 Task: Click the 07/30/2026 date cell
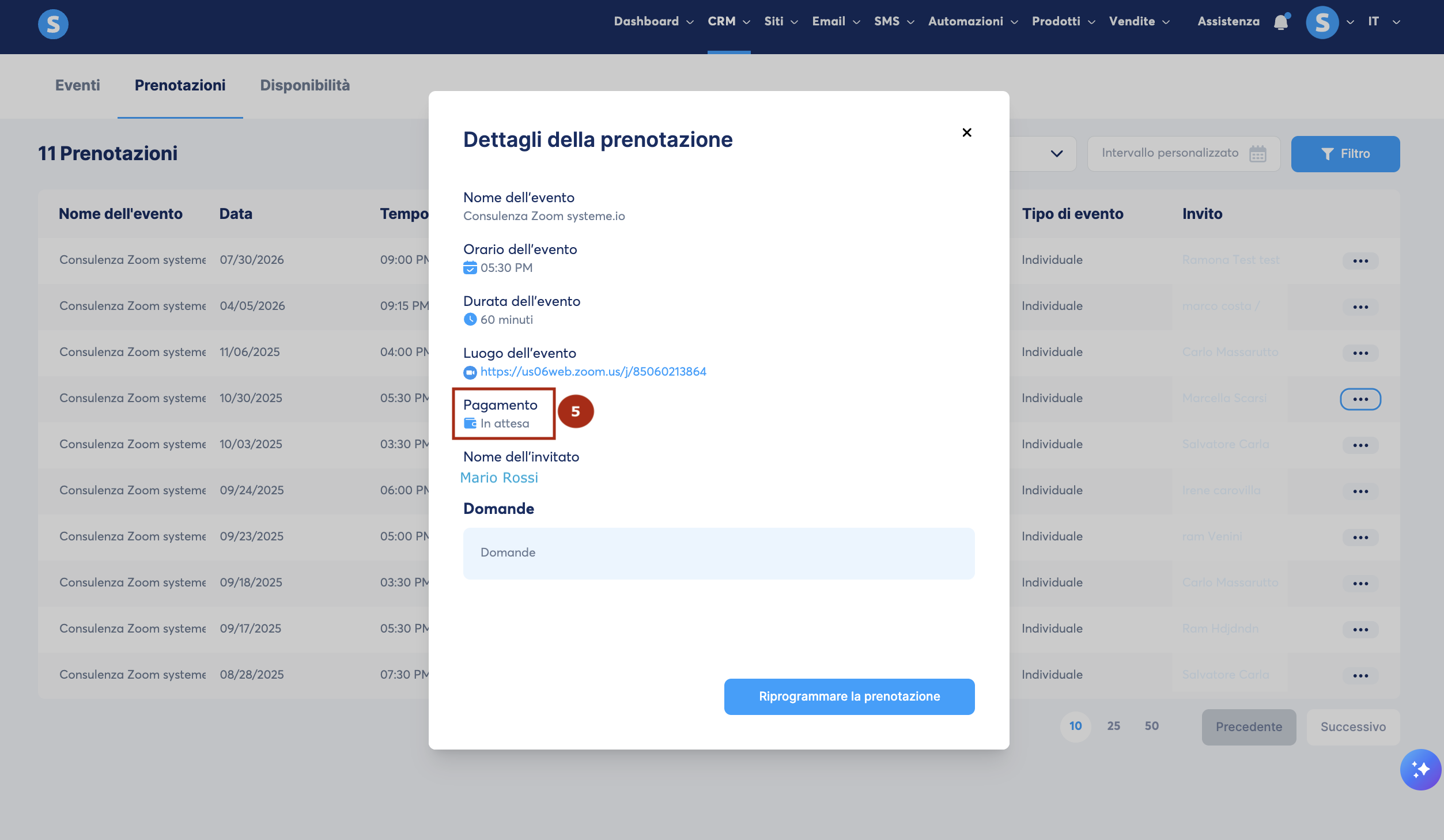[x=252, y=260]
